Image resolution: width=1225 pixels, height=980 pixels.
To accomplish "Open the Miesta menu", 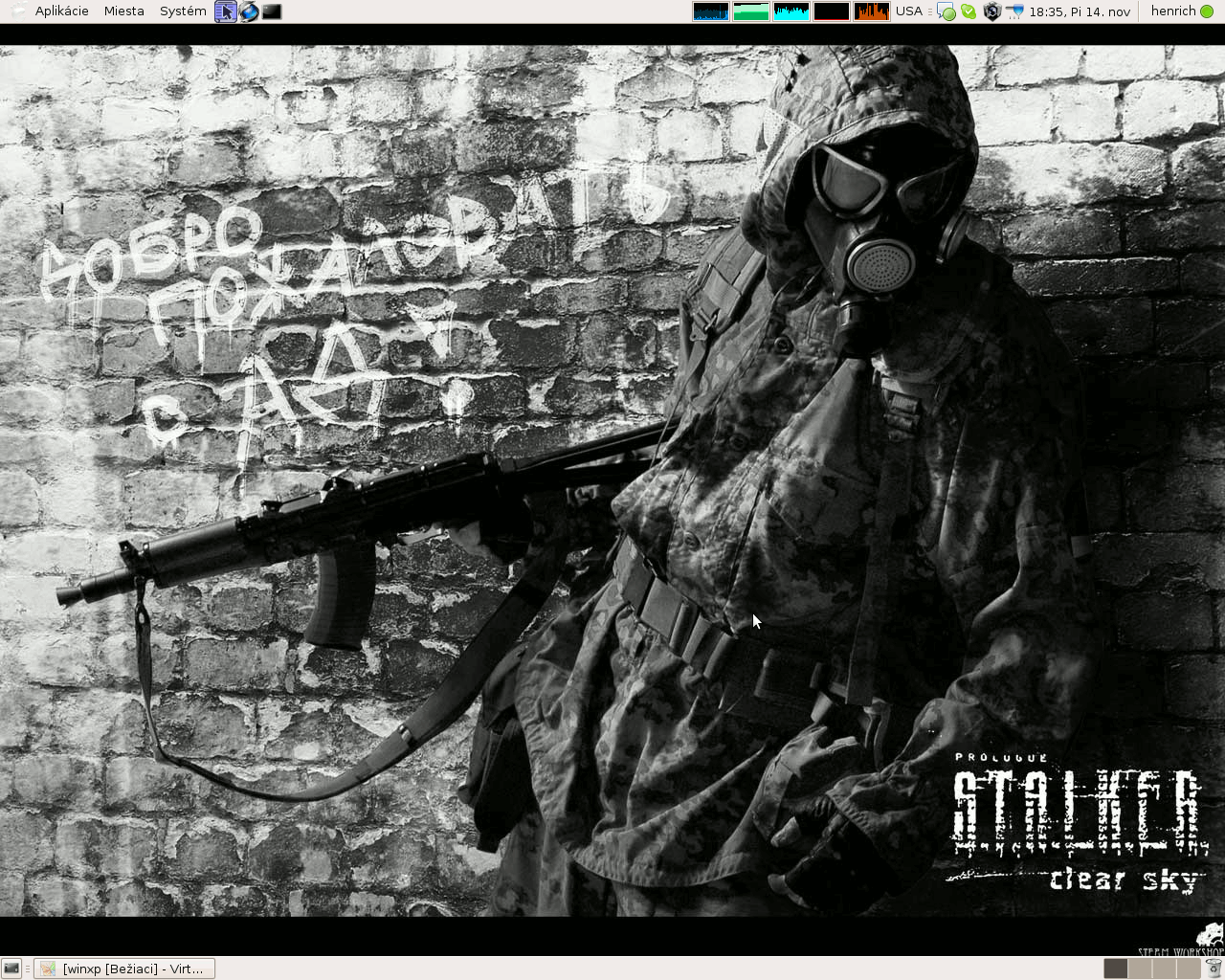I will coord(124,11).
